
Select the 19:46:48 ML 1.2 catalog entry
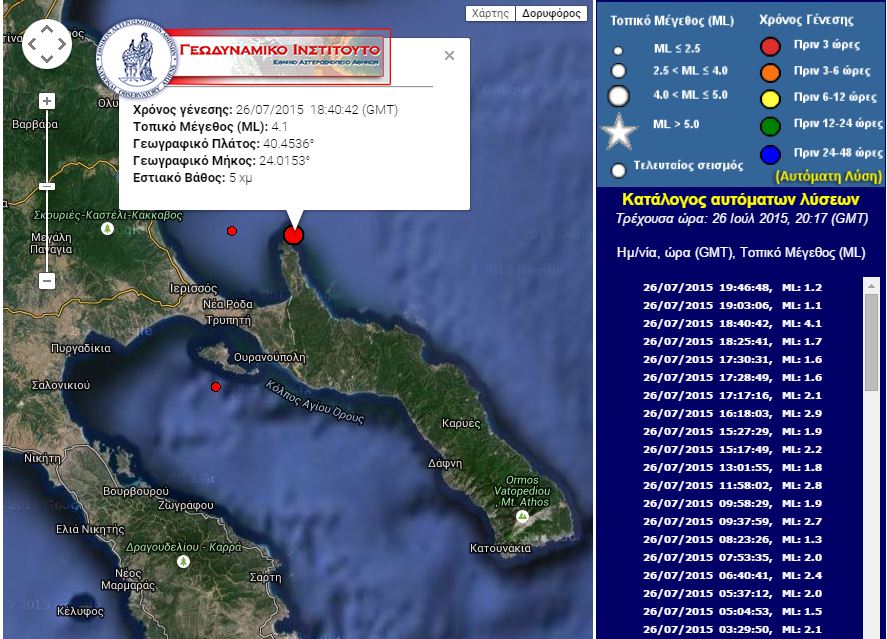(732, 287)
